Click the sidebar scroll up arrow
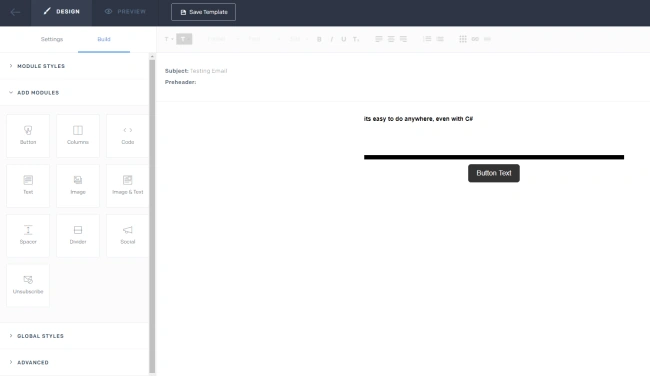The width and height of the screenshot is (650, 376). coord(152,56)
